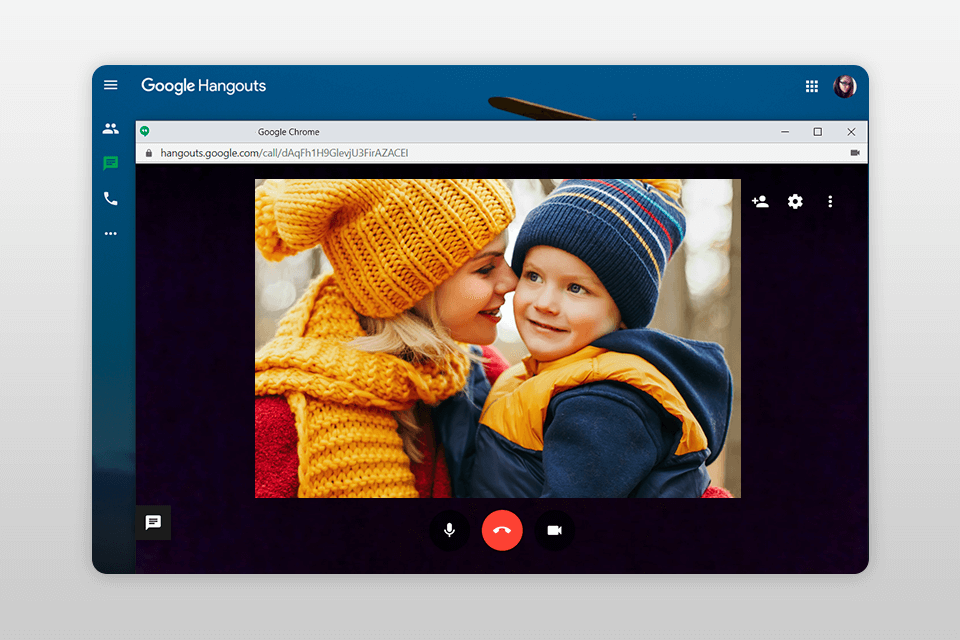Click the camera icon in the address bar

click(855, 153)
